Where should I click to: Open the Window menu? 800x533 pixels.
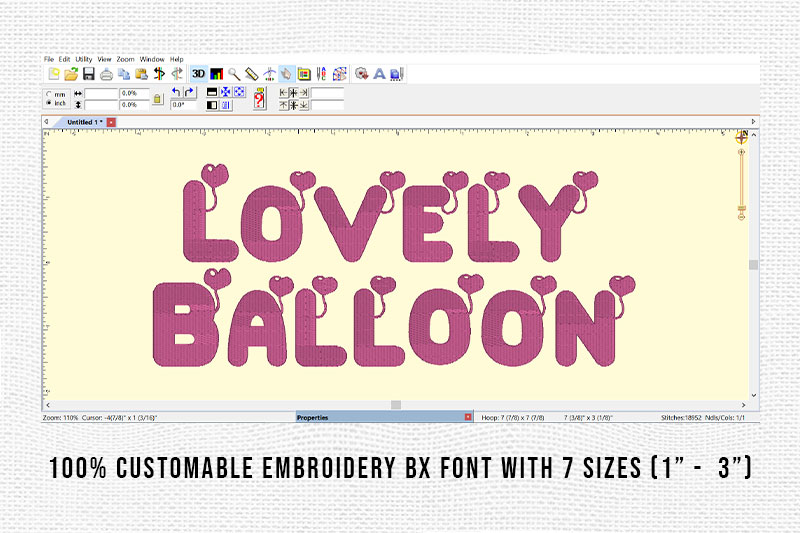[x=152, y=59]
